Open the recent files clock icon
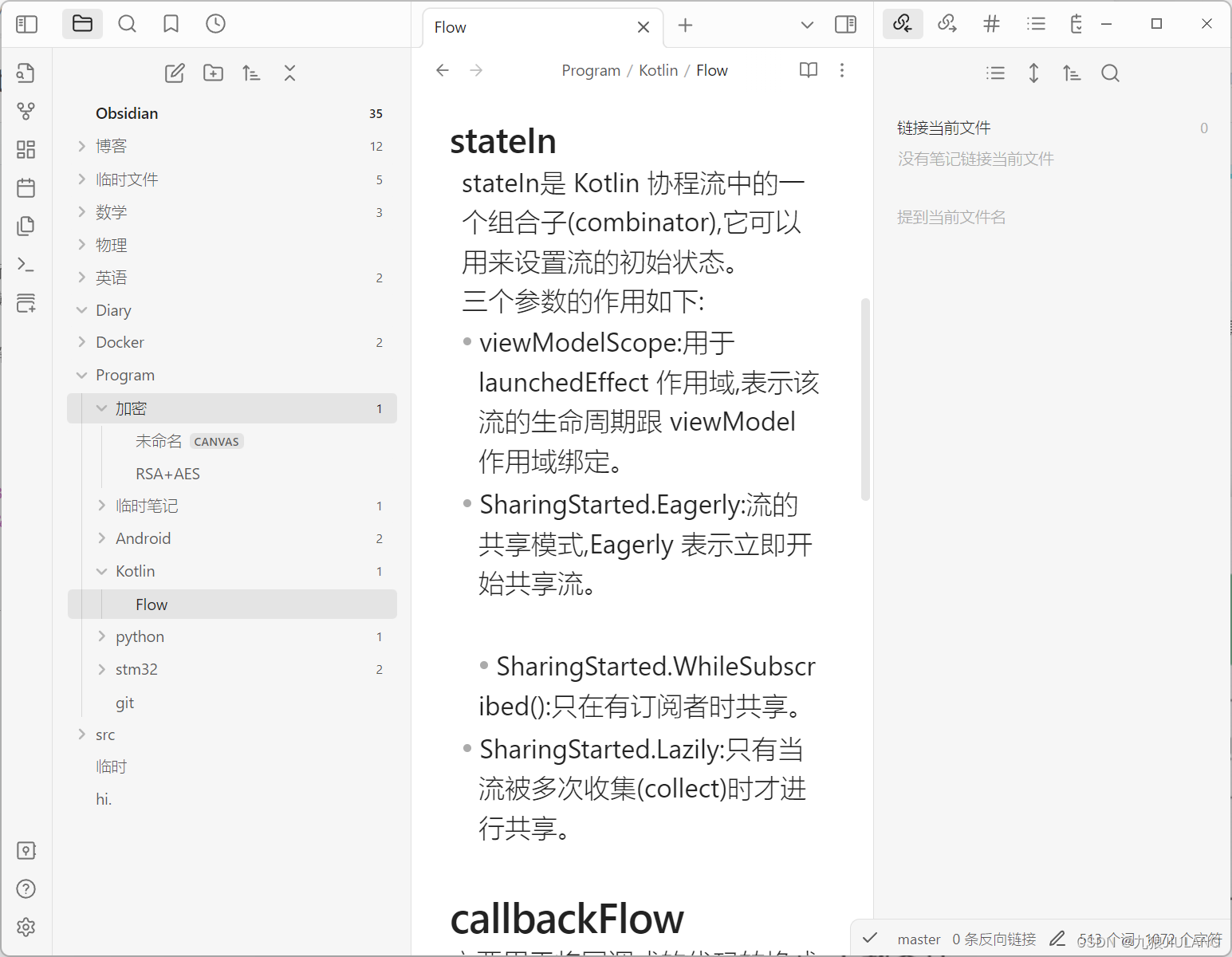The image size is (1232, 957). [x=215, y=24]
